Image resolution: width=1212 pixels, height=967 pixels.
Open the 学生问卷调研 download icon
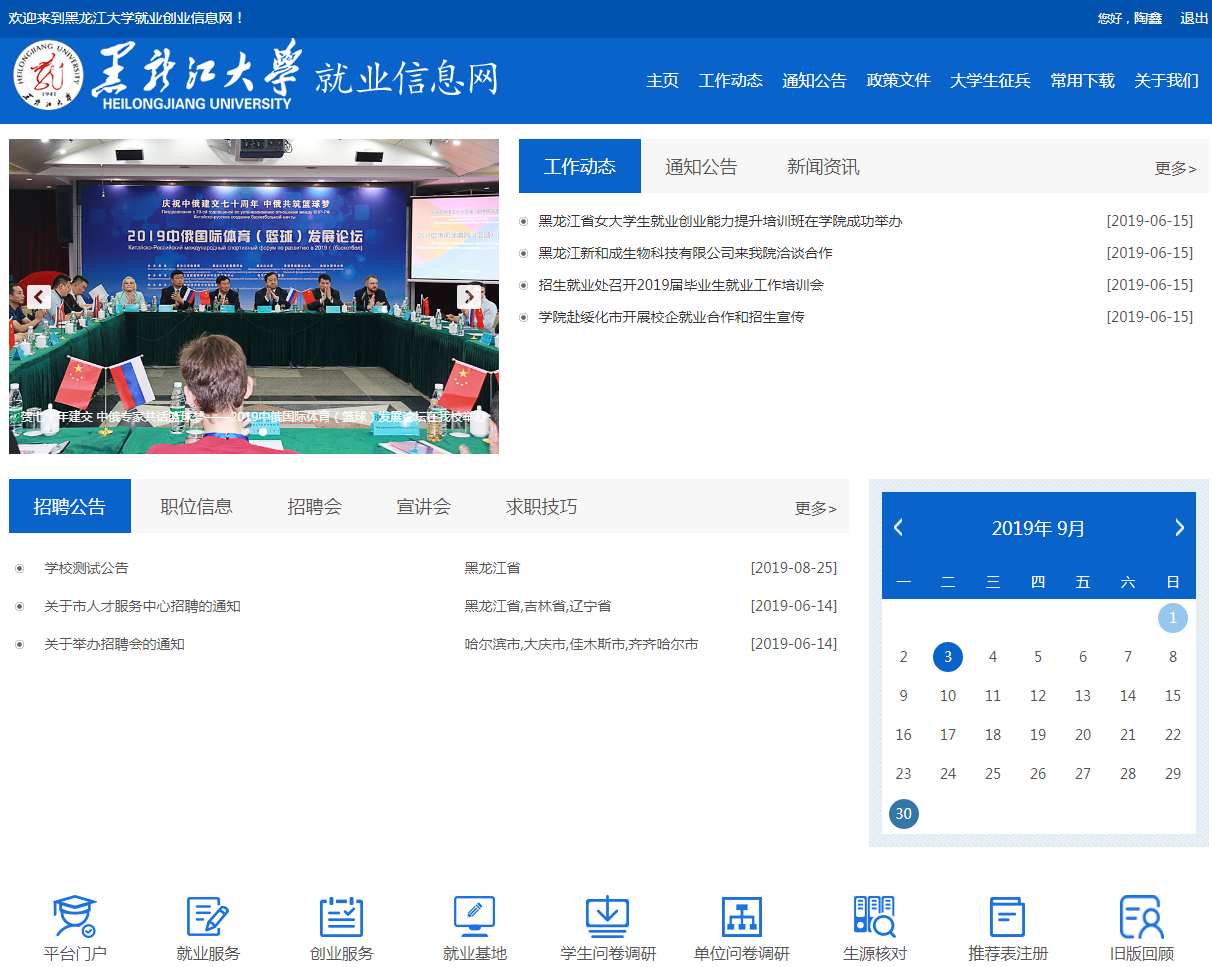tap(607, 917)
